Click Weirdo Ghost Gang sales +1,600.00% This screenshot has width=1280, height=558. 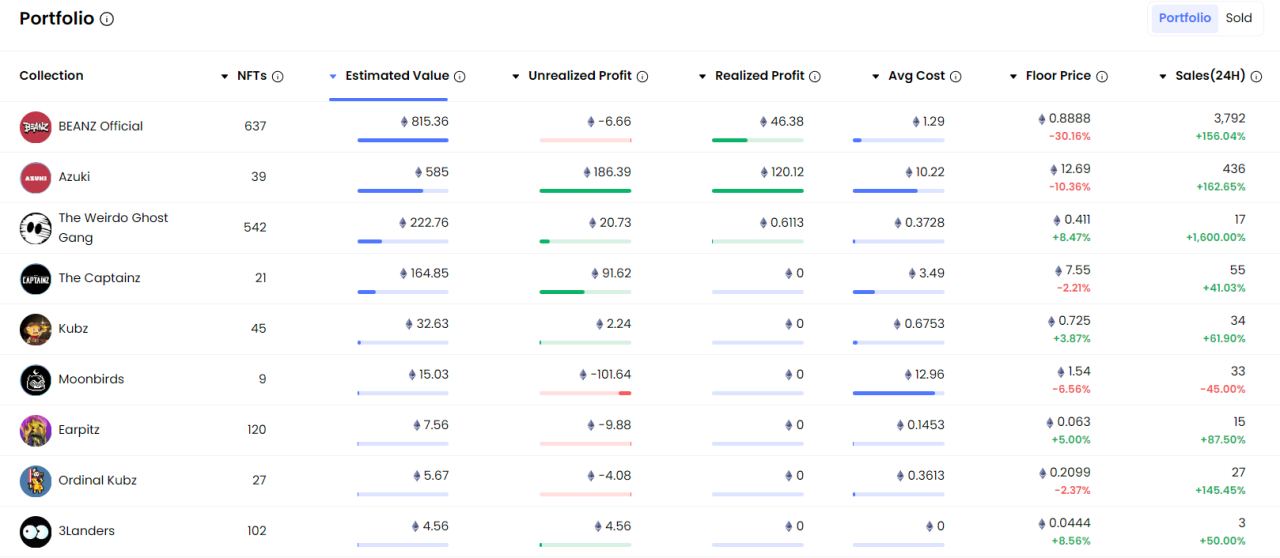pyautogui.click(x=1216, y=238)
